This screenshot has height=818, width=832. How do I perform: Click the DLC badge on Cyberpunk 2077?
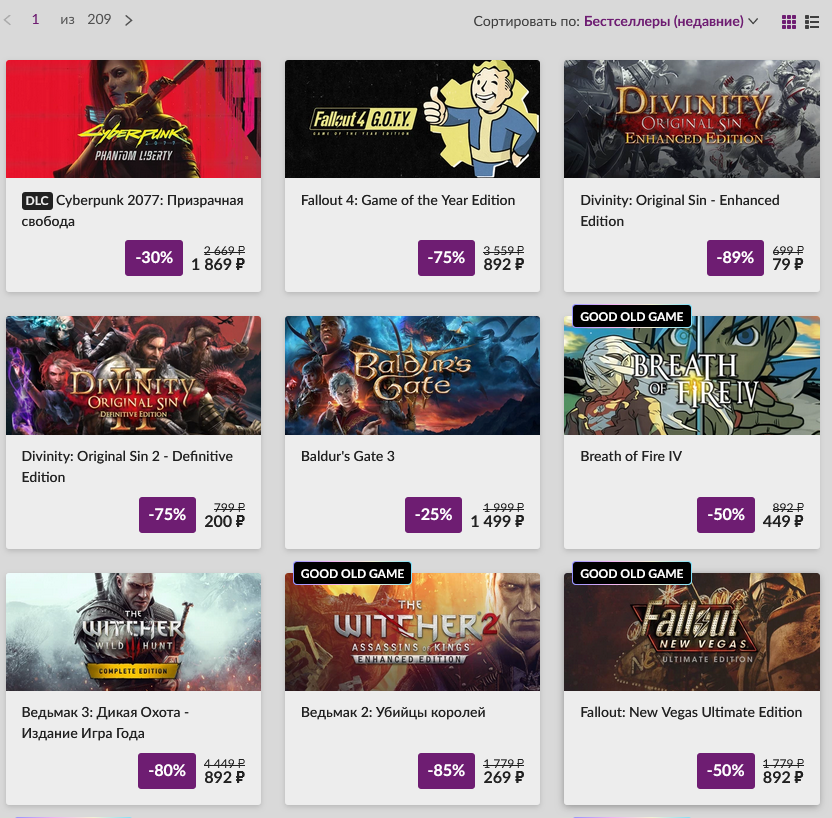[35, 201]
